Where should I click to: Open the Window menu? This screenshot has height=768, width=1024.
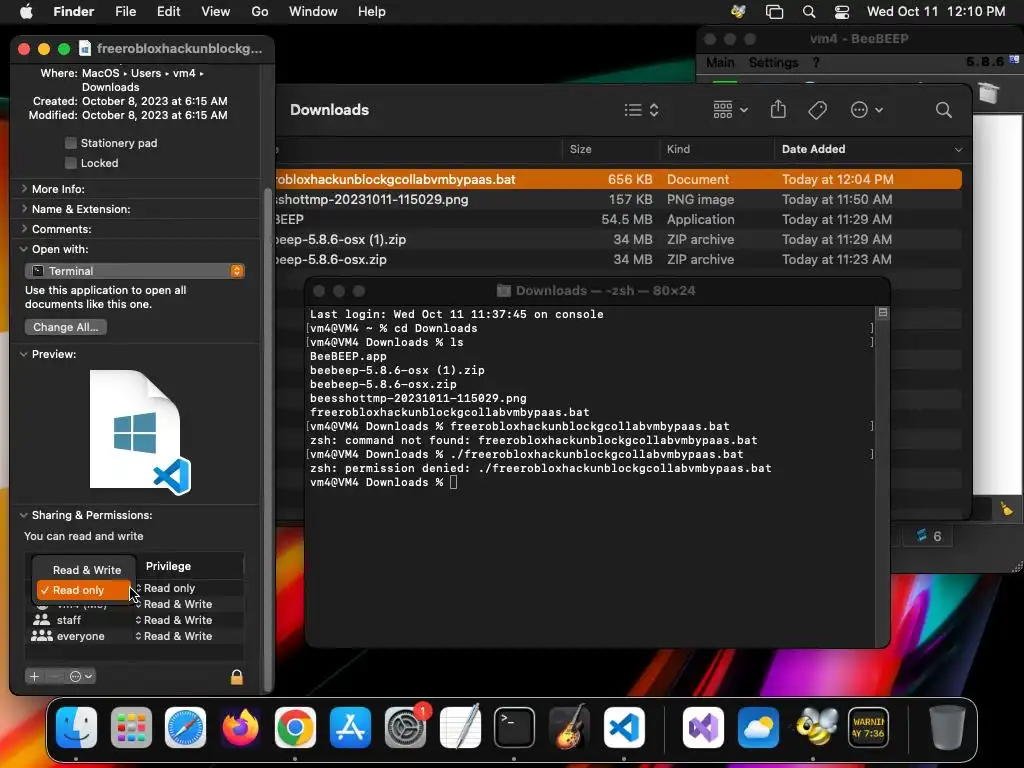click(x=313, y=12)
